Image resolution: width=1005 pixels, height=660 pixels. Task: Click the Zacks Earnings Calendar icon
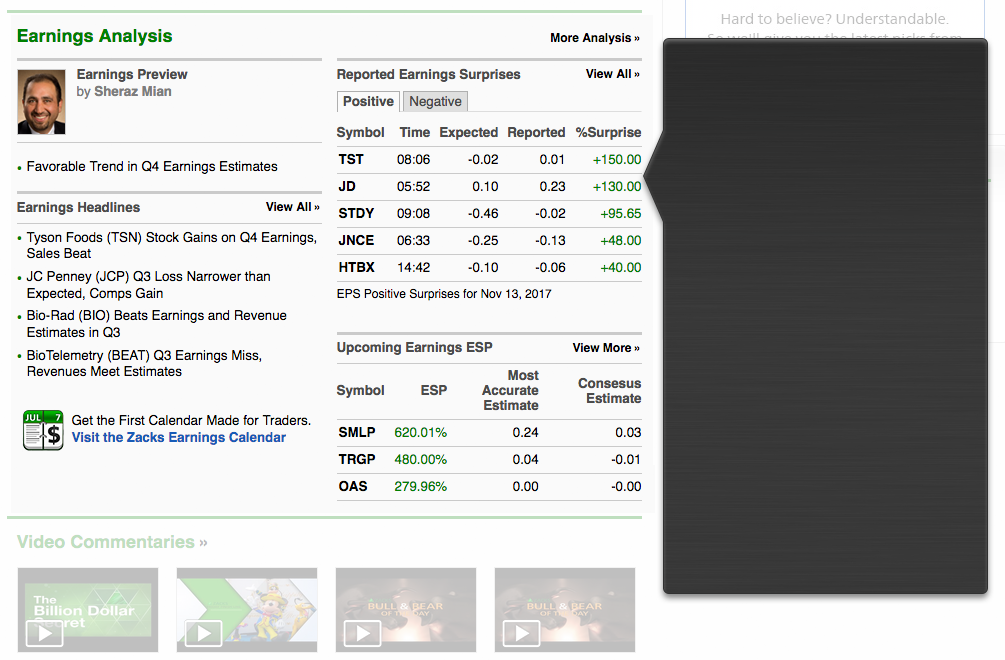click(x=43, y=430)
